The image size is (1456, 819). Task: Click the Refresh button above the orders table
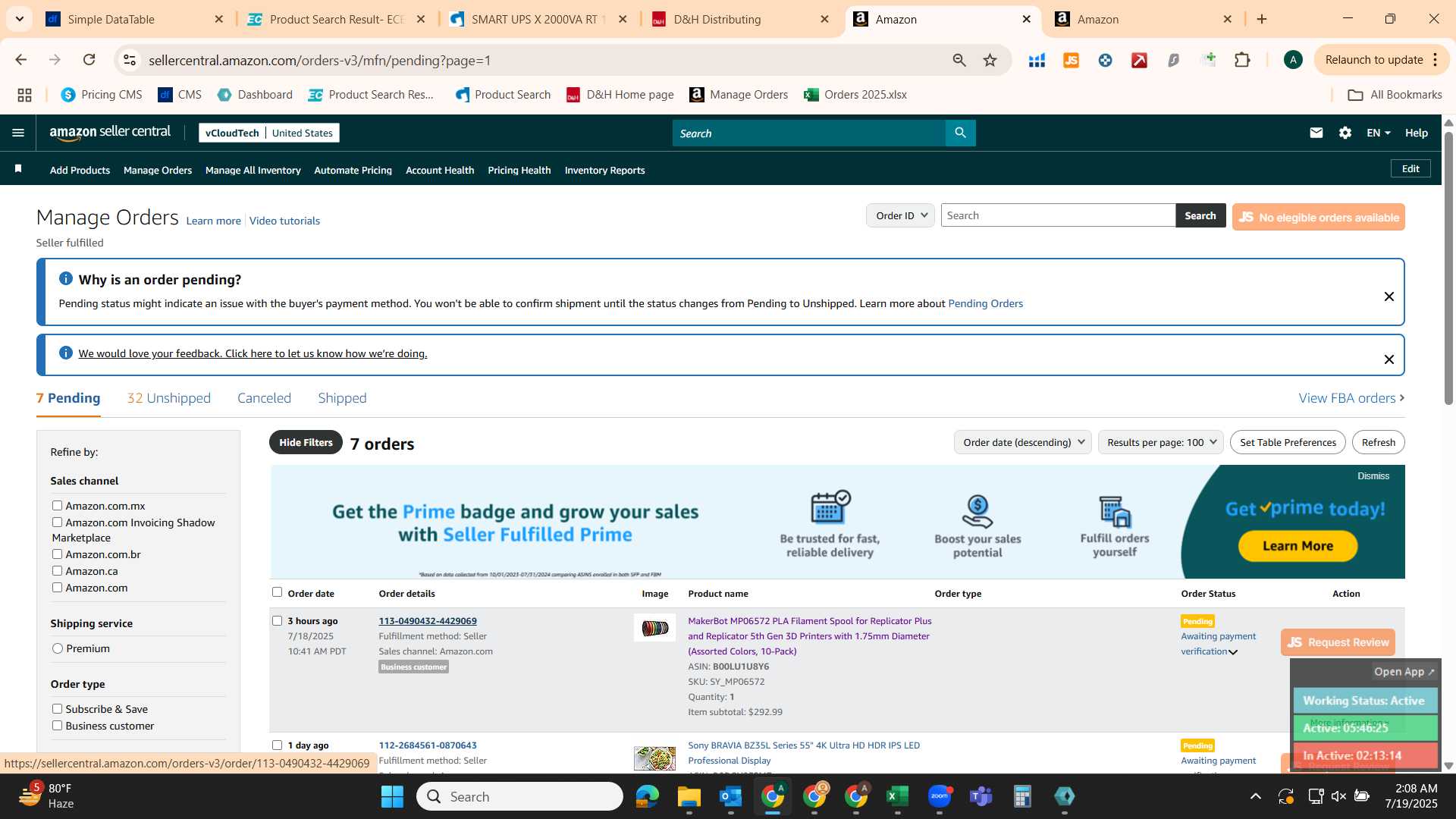click(x=1378, y=442)
